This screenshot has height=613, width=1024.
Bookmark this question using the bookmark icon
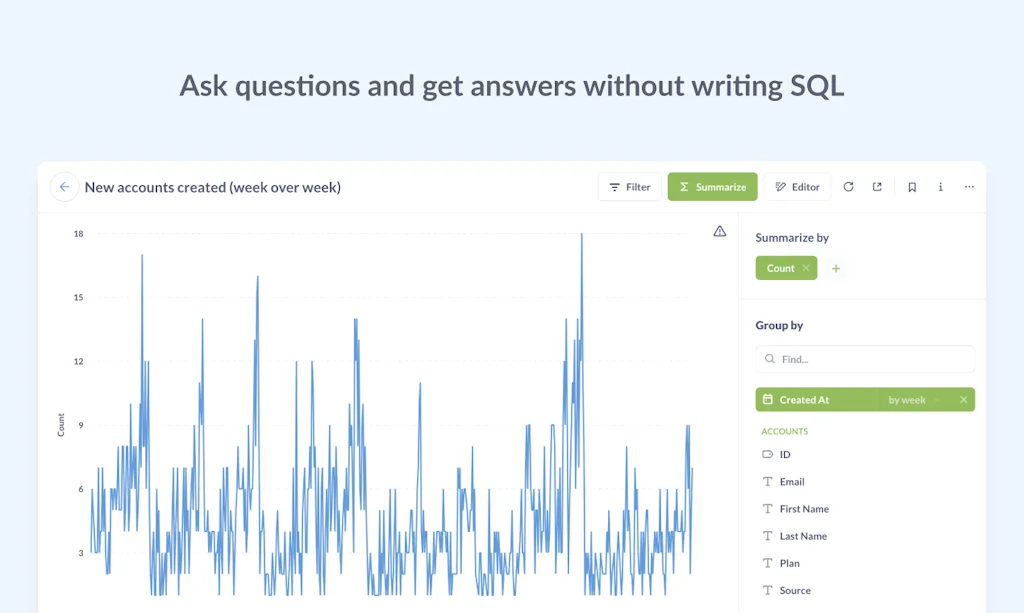point(910,186)
